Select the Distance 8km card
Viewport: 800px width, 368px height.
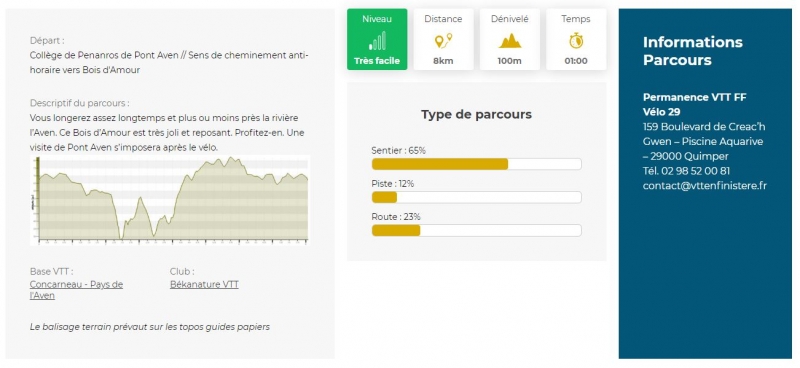pyautogui.click(x=443, y=39)
